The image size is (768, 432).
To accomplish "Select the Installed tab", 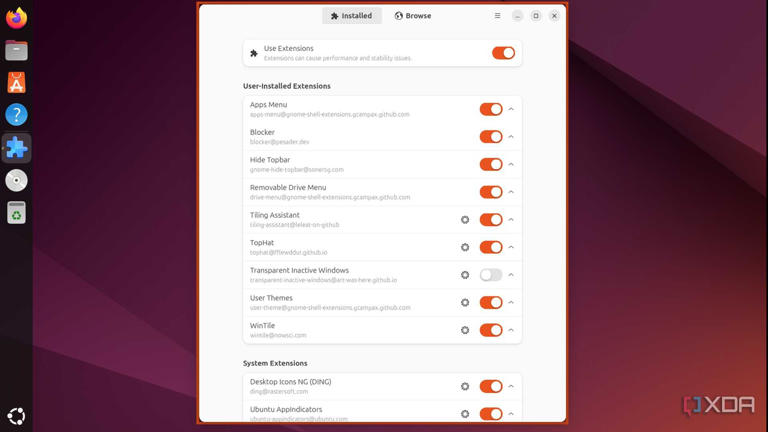I will [352, 16].
